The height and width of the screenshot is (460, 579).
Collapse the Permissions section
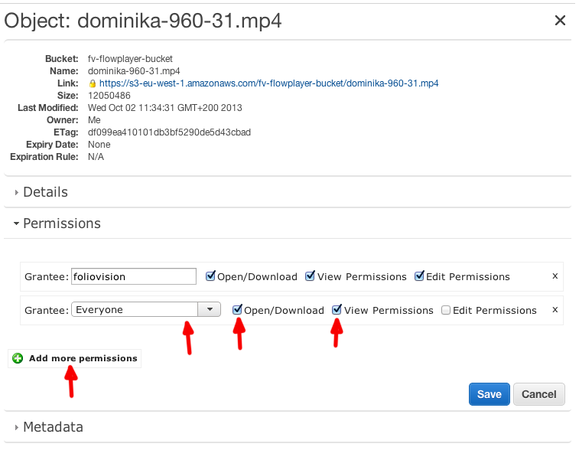57,223
